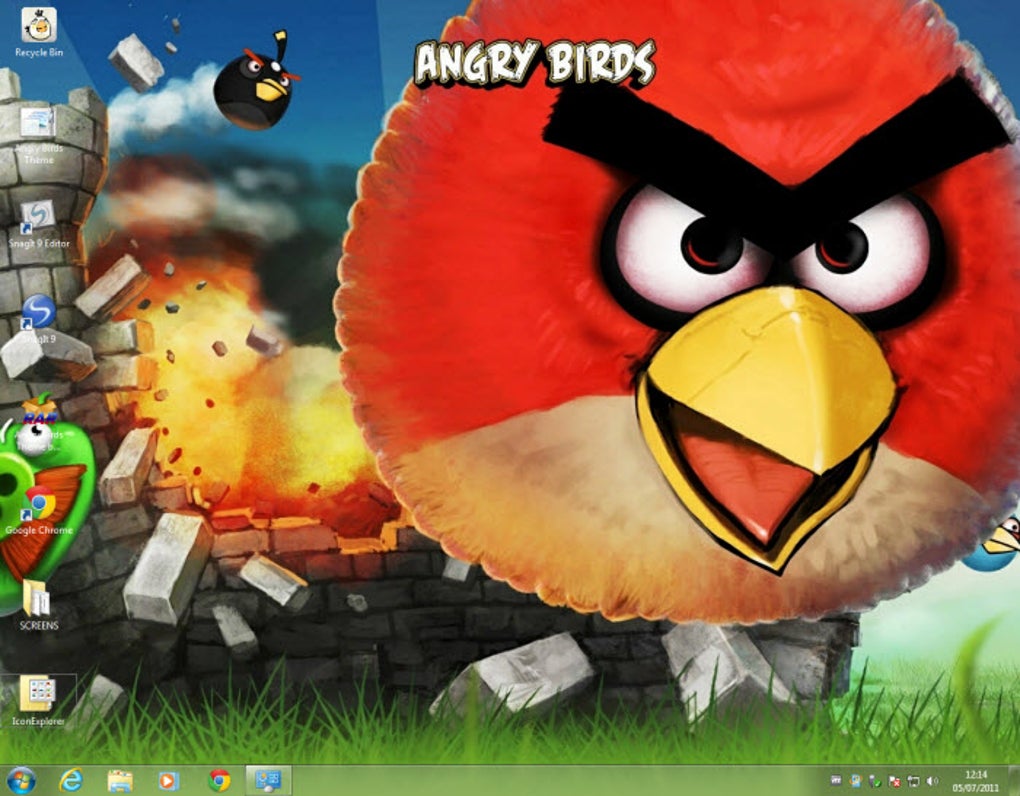
Task: Open the Windows Live Messenger tray icon
Action: coord(855,780)
